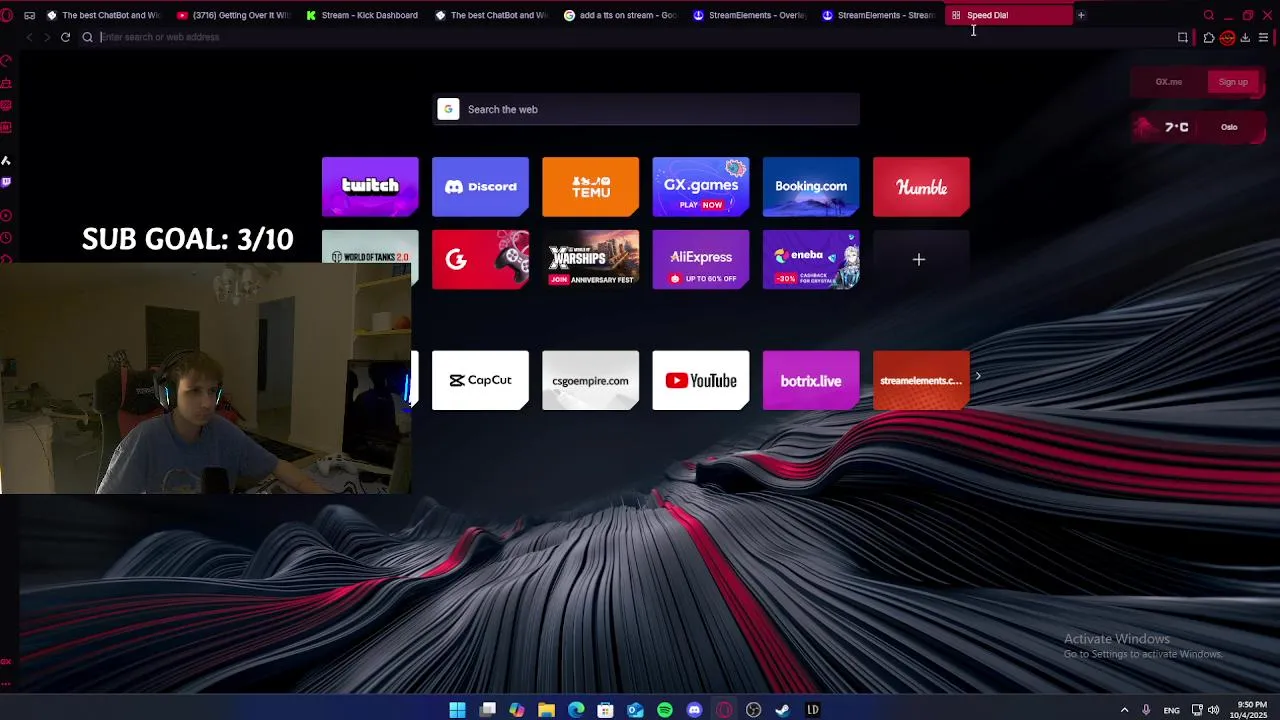Viewport: 1280px width, 720px height.
Task: Open the YouTube speed dial tile
Action: (700, 380)
